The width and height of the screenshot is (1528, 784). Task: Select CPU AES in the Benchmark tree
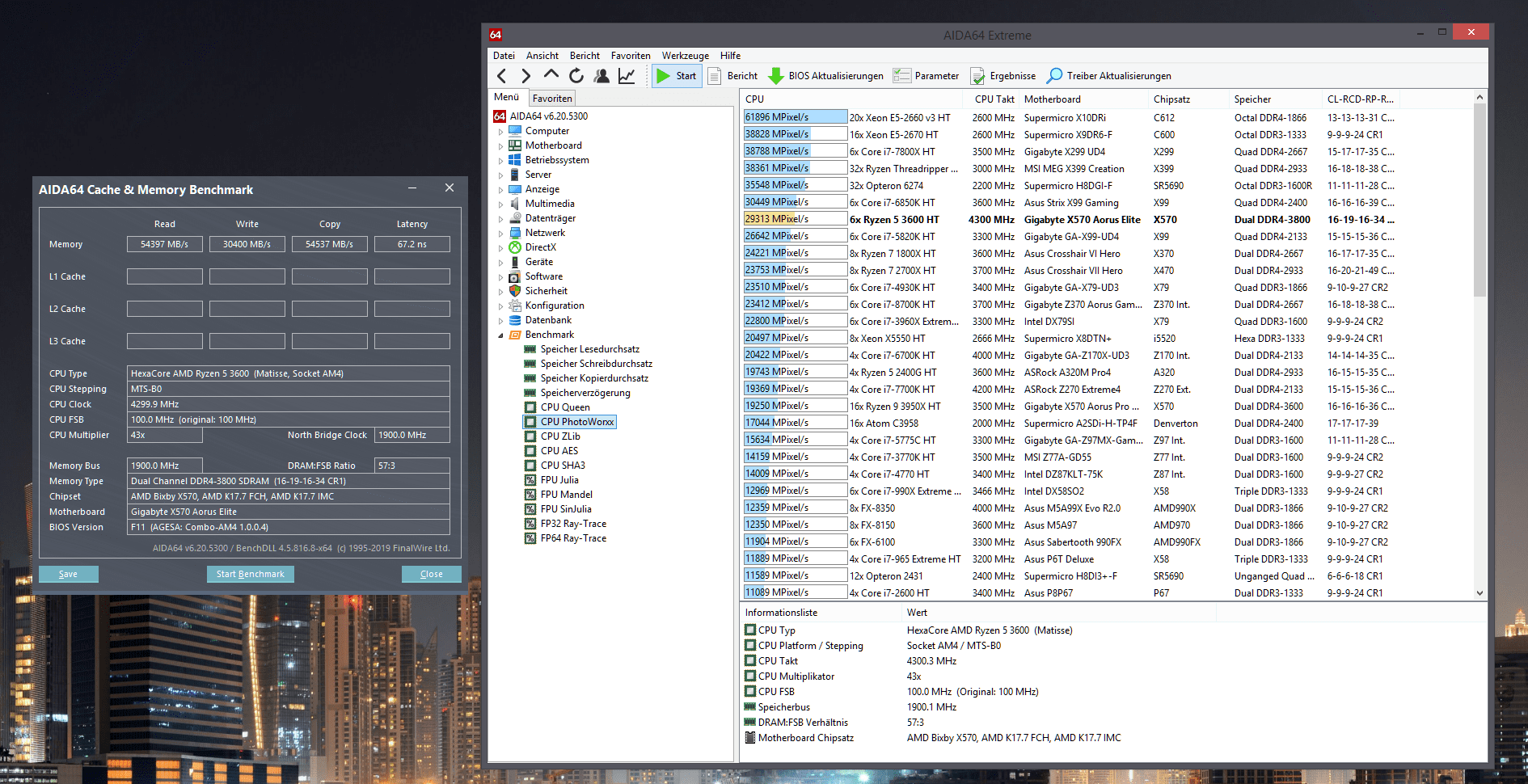(x=559, y=451)
